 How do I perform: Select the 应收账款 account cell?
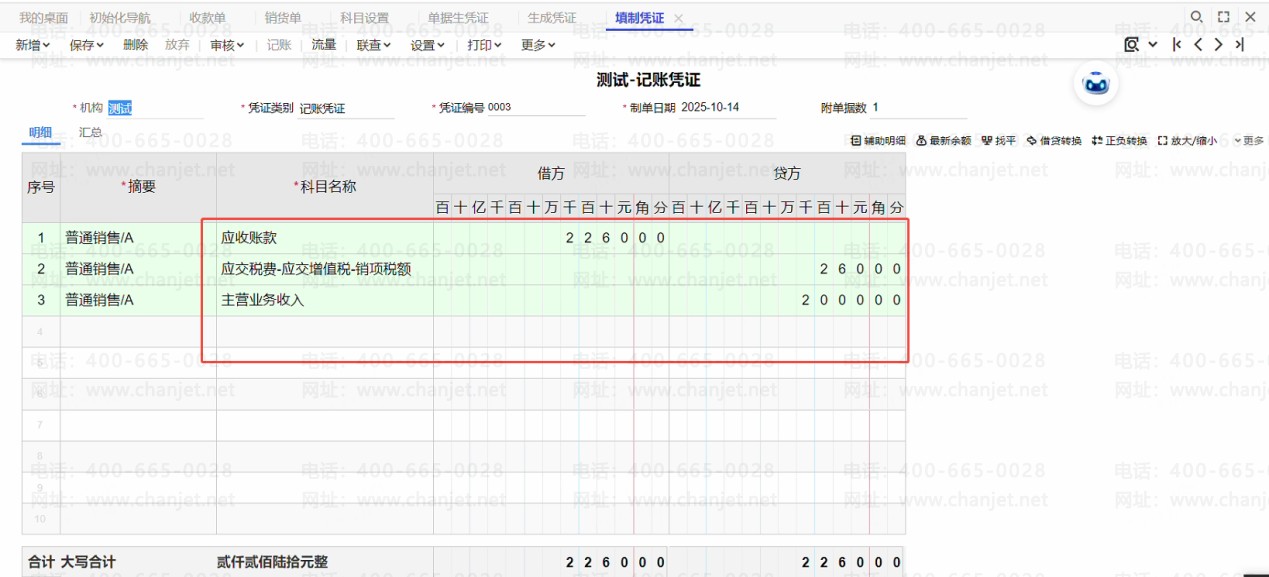pos(325,238)
